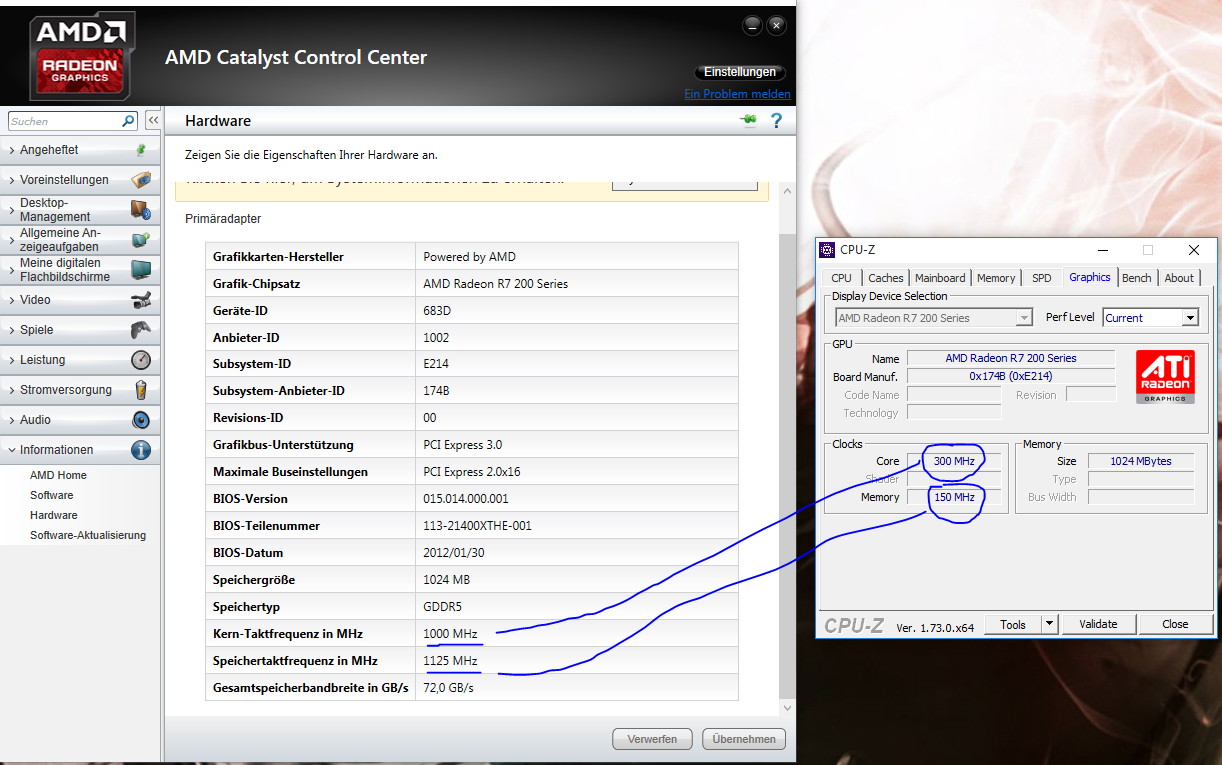
Task: Expand the Voreinstellungen section
Action: 12,180
